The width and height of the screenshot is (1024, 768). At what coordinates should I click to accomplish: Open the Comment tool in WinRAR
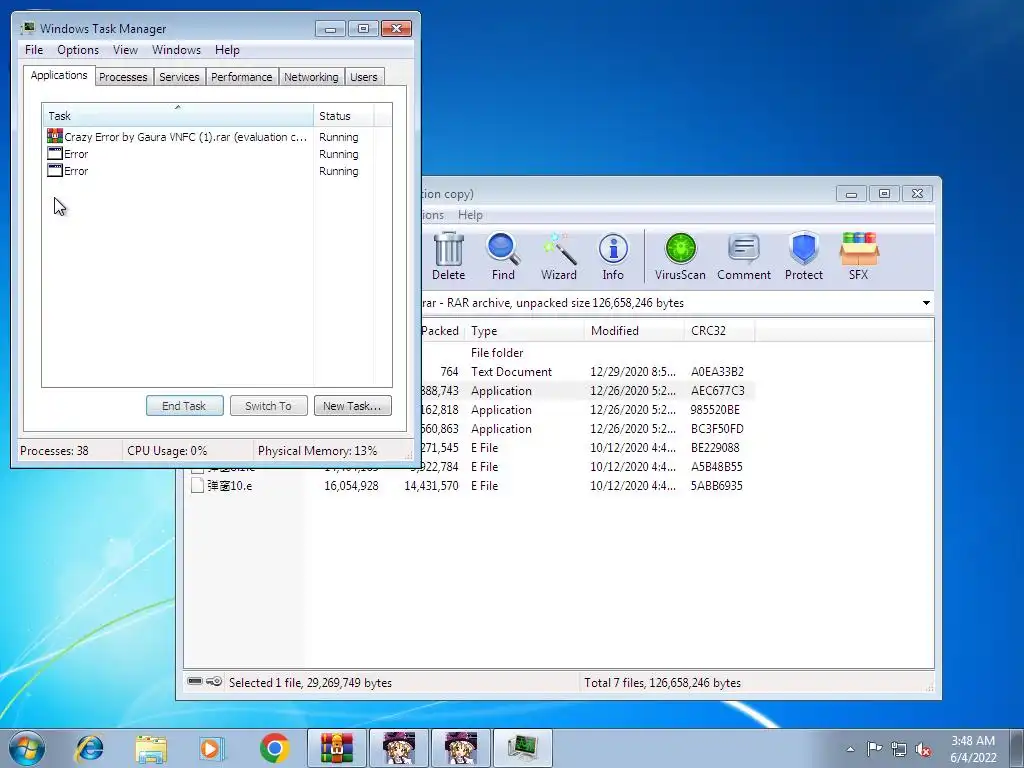[744, 257]
